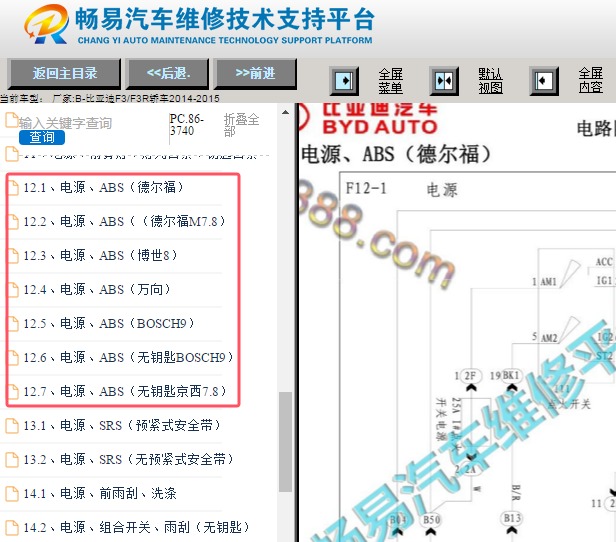This screenshot has width=616, height=542.
Task: Open 12.4、电源、ABS（万向）
Action: pos(97,289)
